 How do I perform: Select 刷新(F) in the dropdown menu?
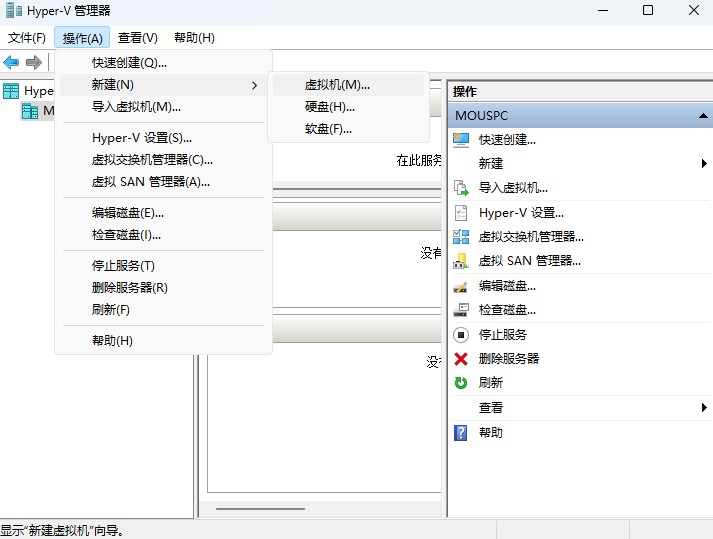[163, 310]
